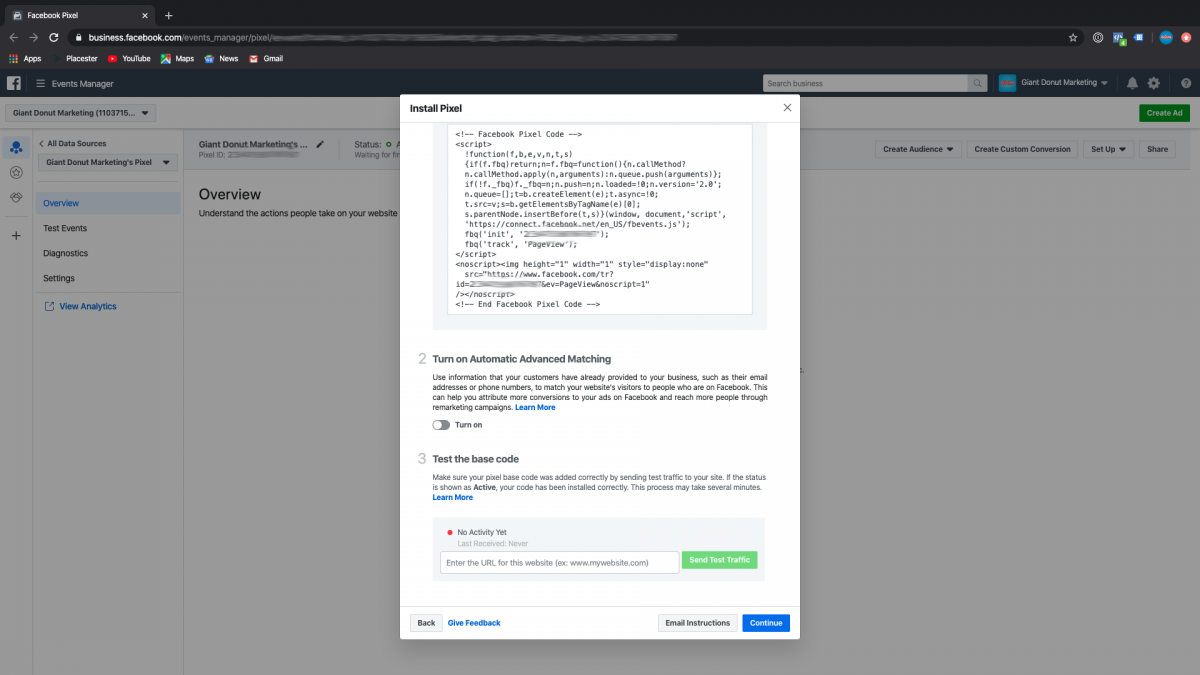Open the Set Up dropdown

coord(1108,149)
